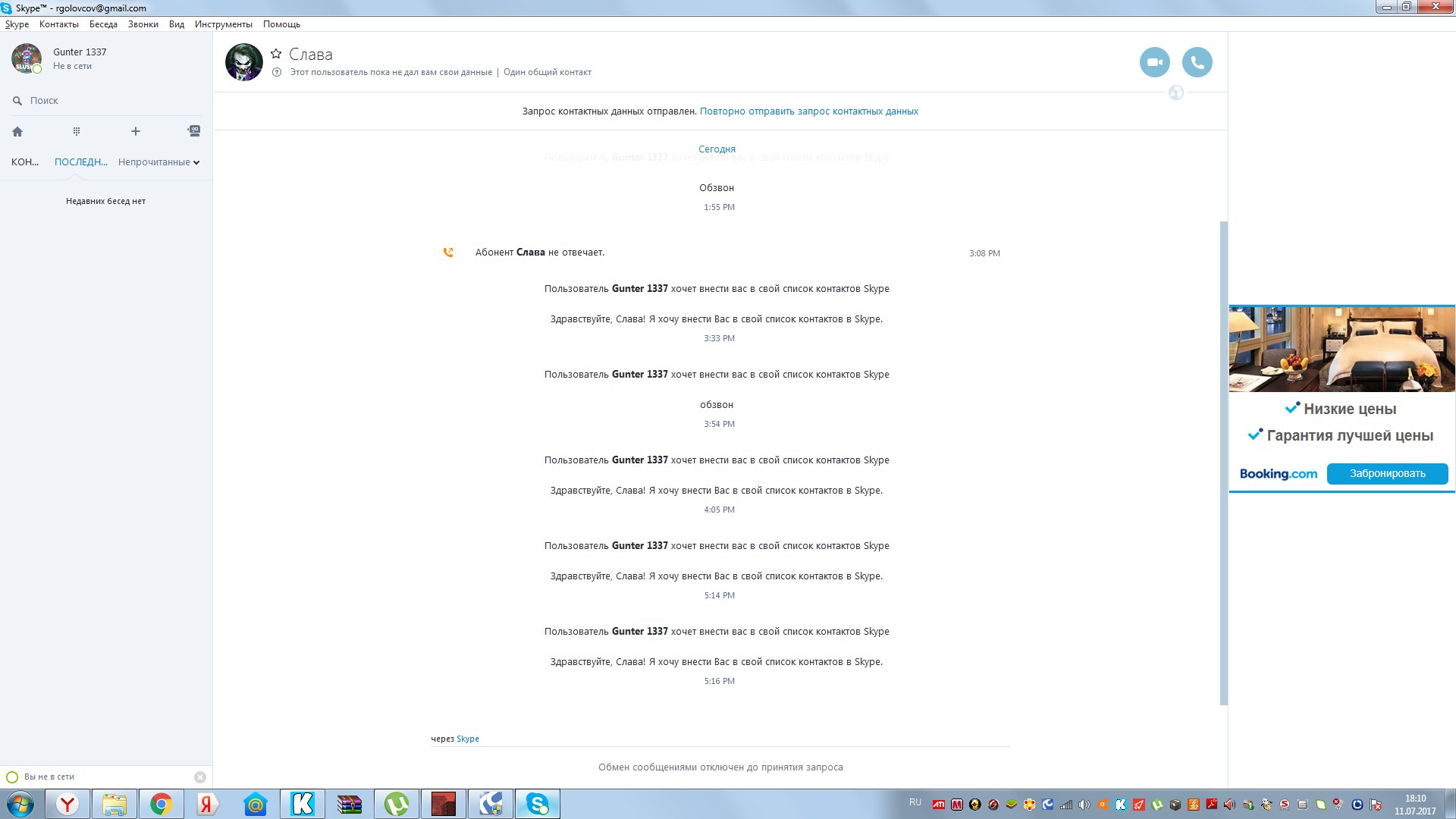Start a video call with Слава

click(1154, 62)
